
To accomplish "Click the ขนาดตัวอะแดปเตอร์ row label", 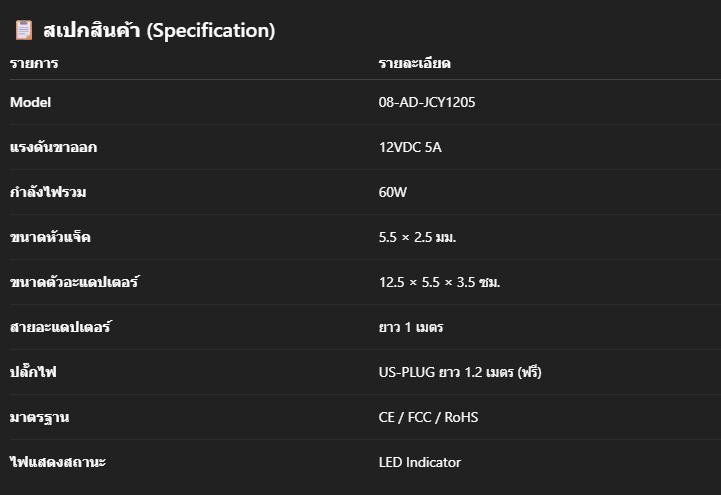I will [x=74, y=281].
